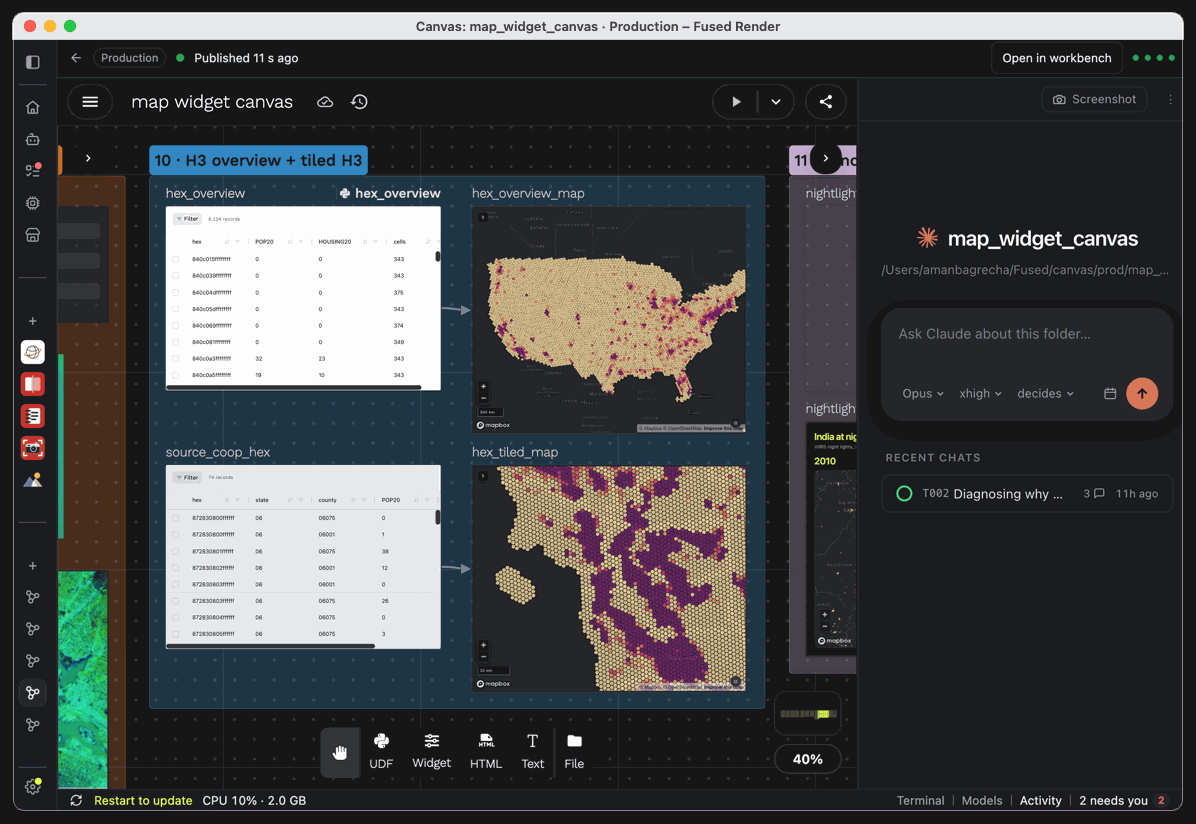1196x824 pixels.
Task: Open the version history clock icon
Action: pyautogui.click(x=359, y=101)
